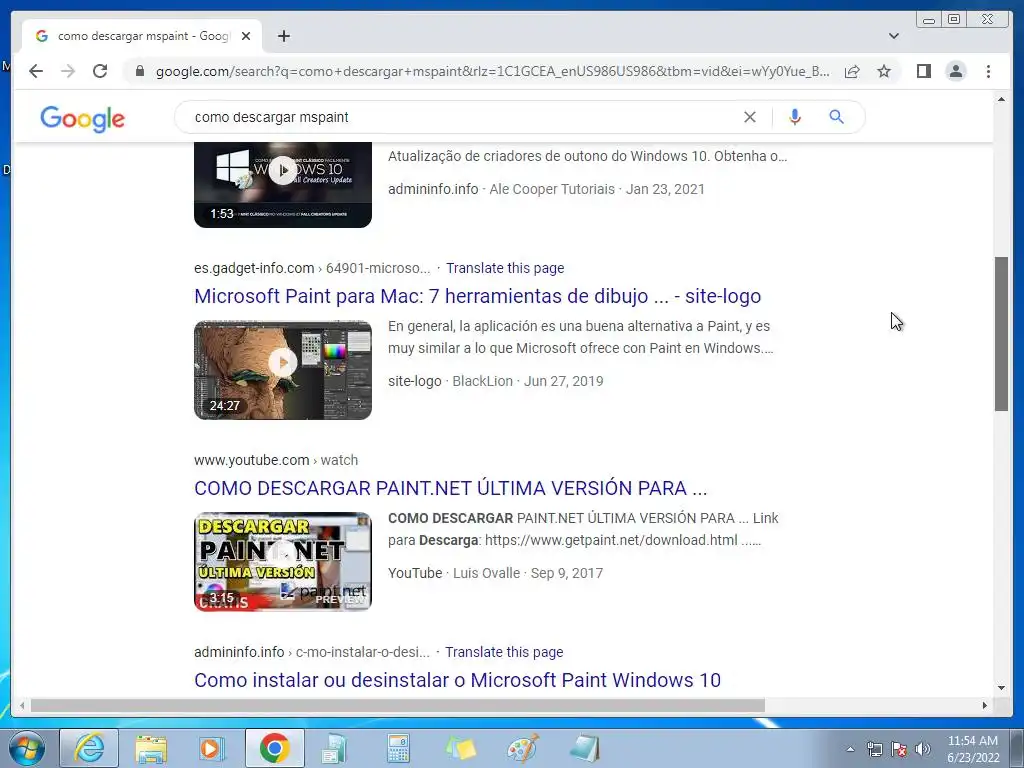This screenshot has width=1024, height=768.
Task: Click the address bar URL
Action: click(x=493, y=71)
